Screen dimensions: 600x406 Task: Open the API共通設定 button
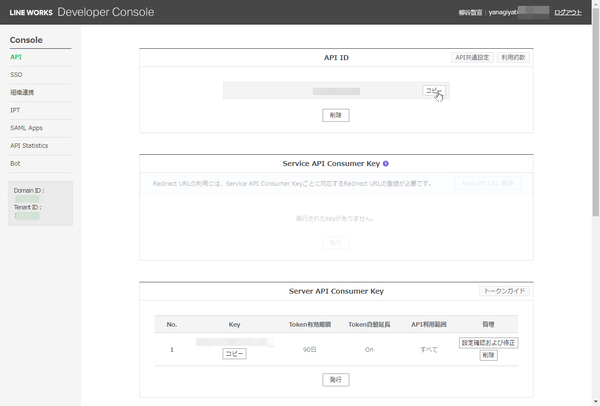[x=472, y=57]
